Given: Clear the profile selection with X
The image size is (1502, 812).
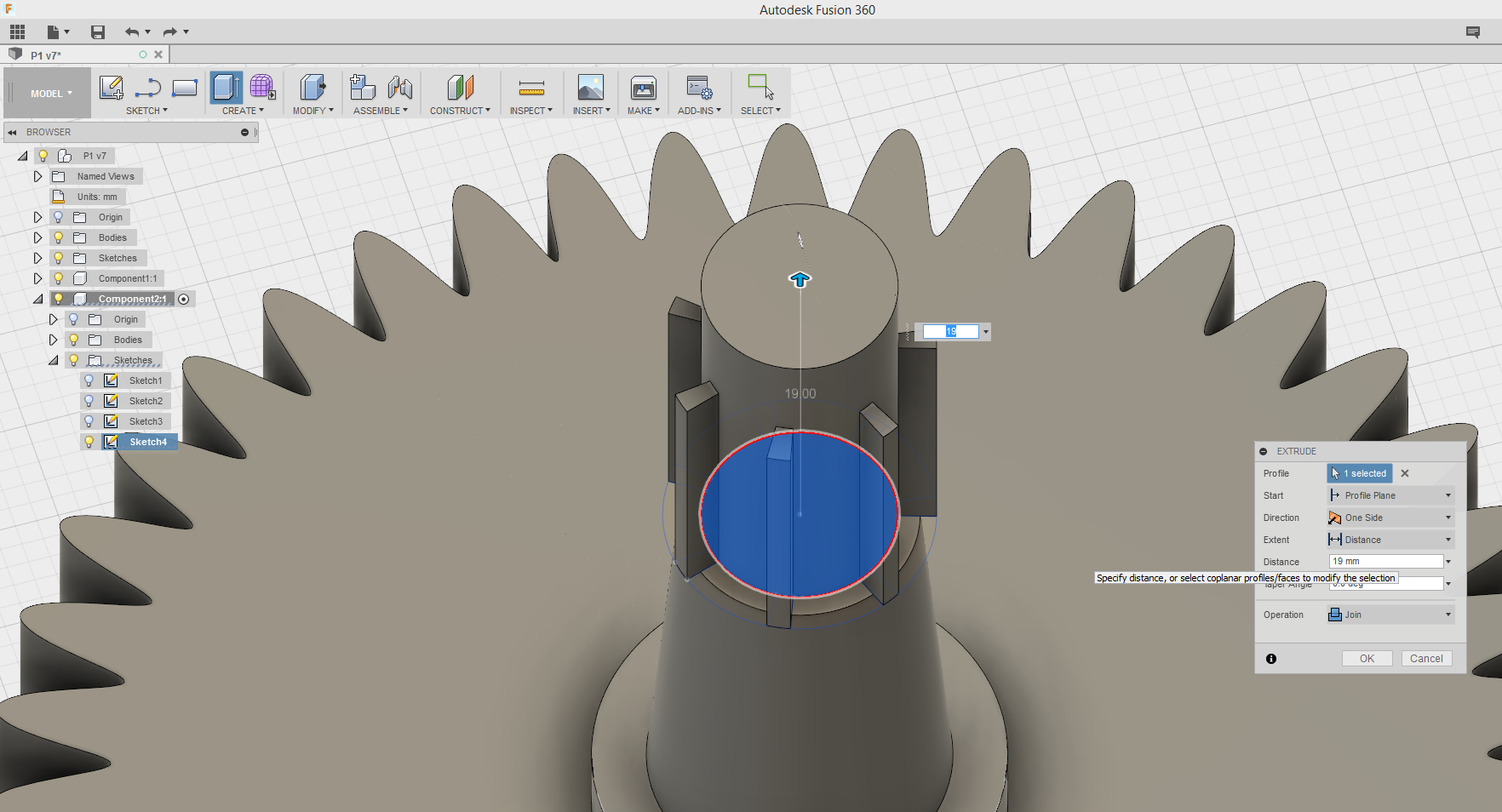Looking at the screenshot, I should [1405, 473].
